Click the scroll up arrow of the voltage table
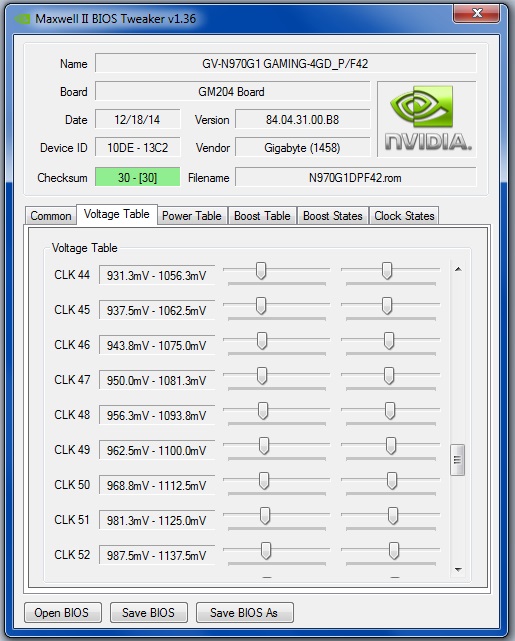The width and height of the screenshot is (515, 641). (458, 269)
